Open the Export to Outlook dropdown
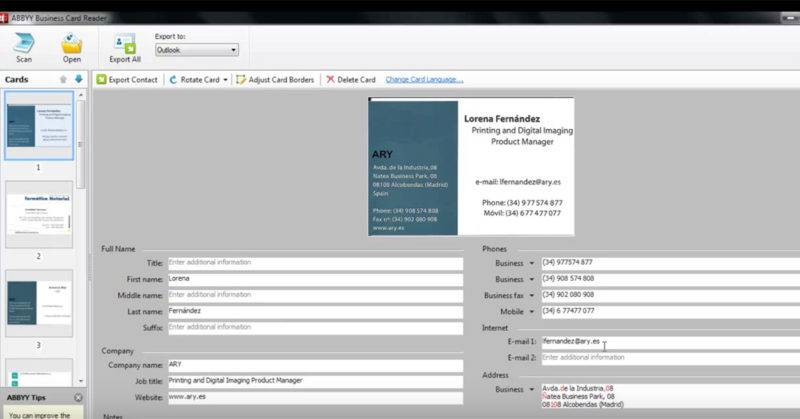 point(196,50)
